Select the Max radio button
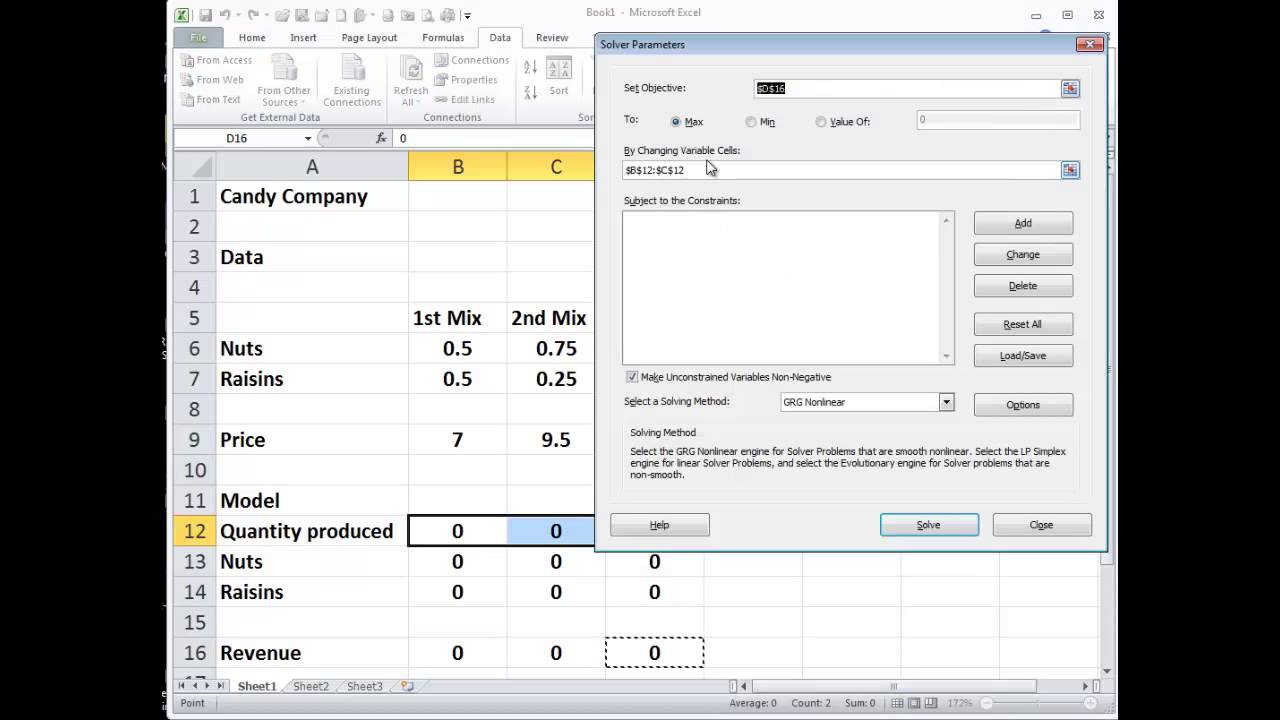This screenshot has height=720, width=1280. [676, 122]
